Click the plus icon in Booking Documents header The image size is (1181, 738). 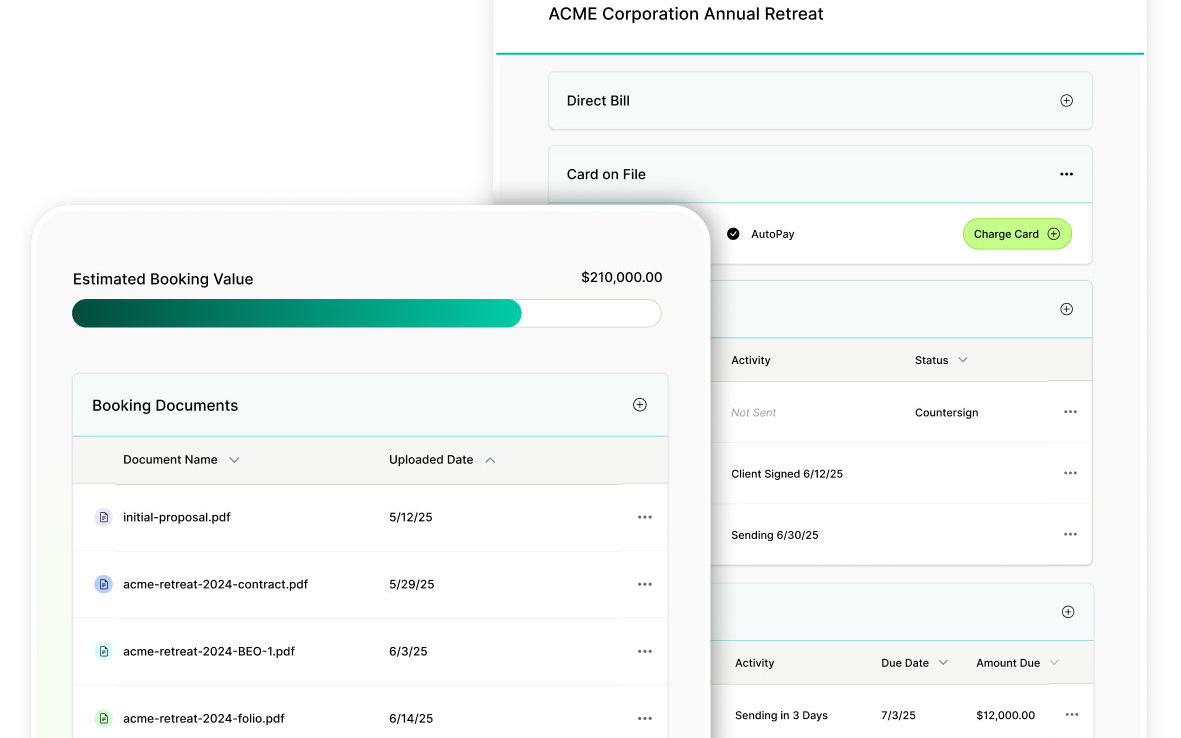pyautogui.click(x=640, y=405)
